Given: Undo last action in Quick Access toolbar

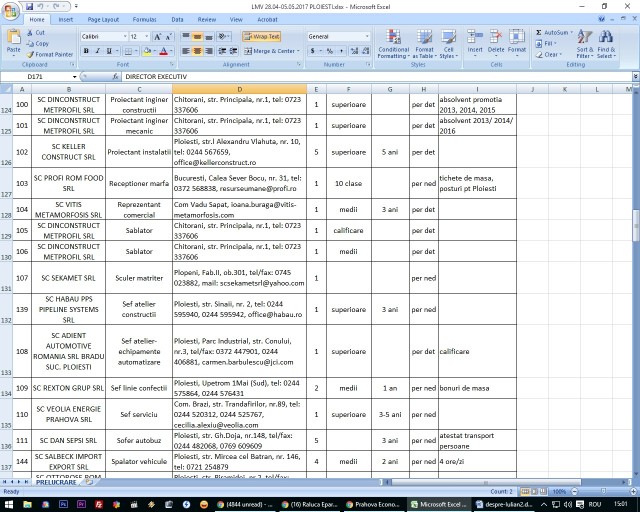Looking at the screenshot, I should point(40,7).
